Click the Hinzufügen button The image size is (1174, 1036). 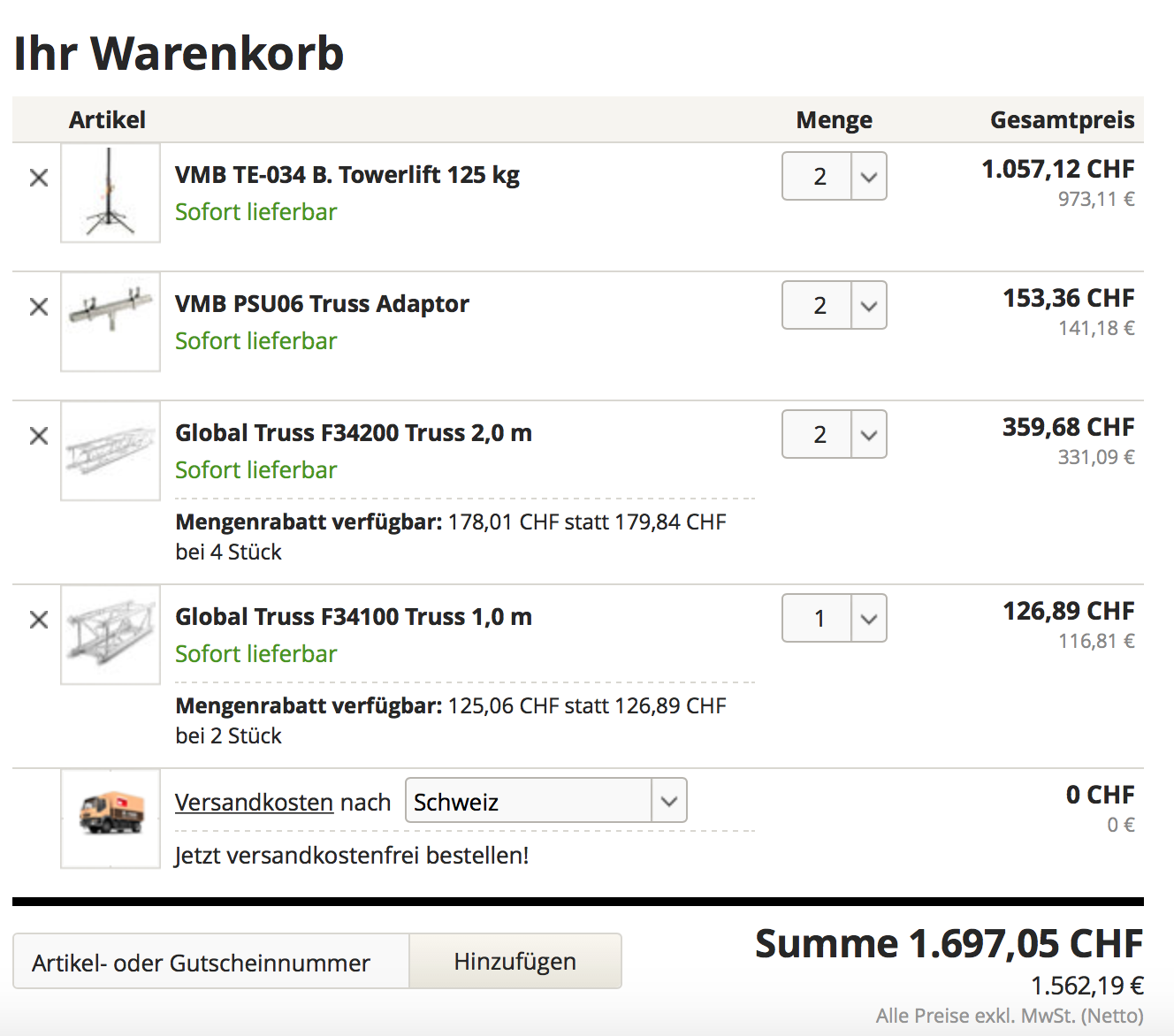[x=515, y=961]
